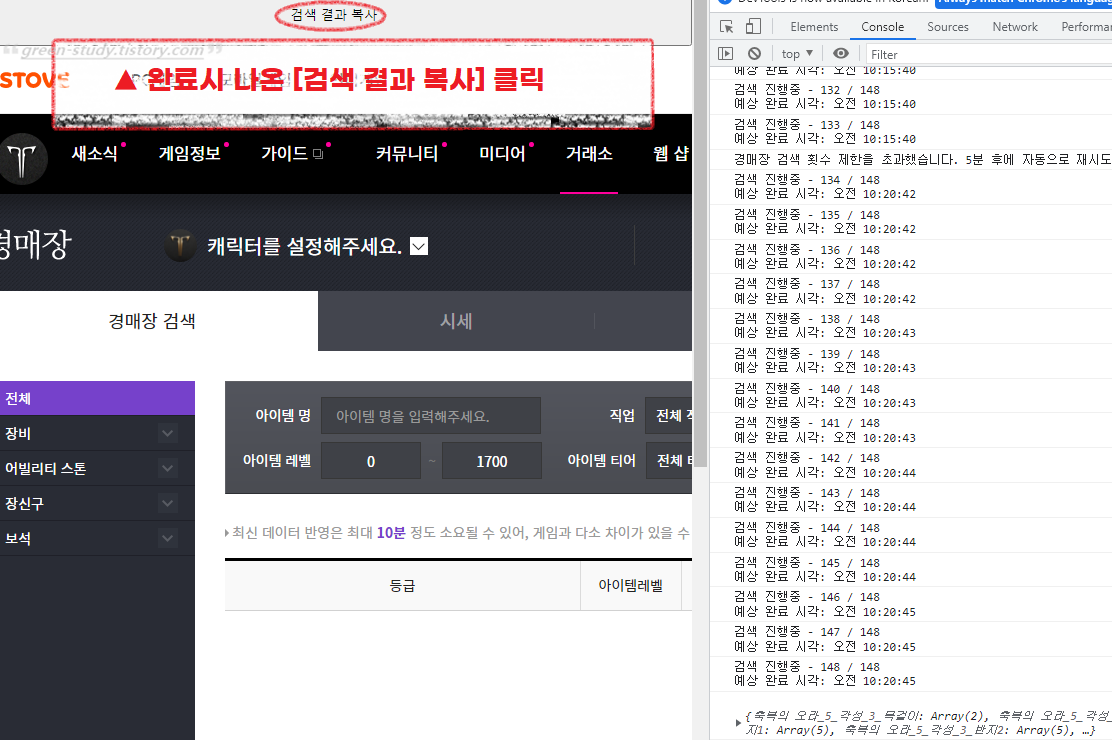The image size is (1112, 740).
Task: Expand the 장비 category chevron
Action: point(167,433)
